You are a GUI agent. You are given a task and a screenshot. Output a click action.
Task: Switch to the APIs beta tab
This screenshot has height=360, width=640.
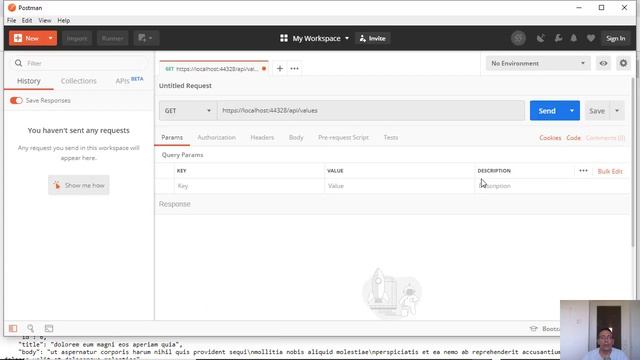[x=129, y=80]
